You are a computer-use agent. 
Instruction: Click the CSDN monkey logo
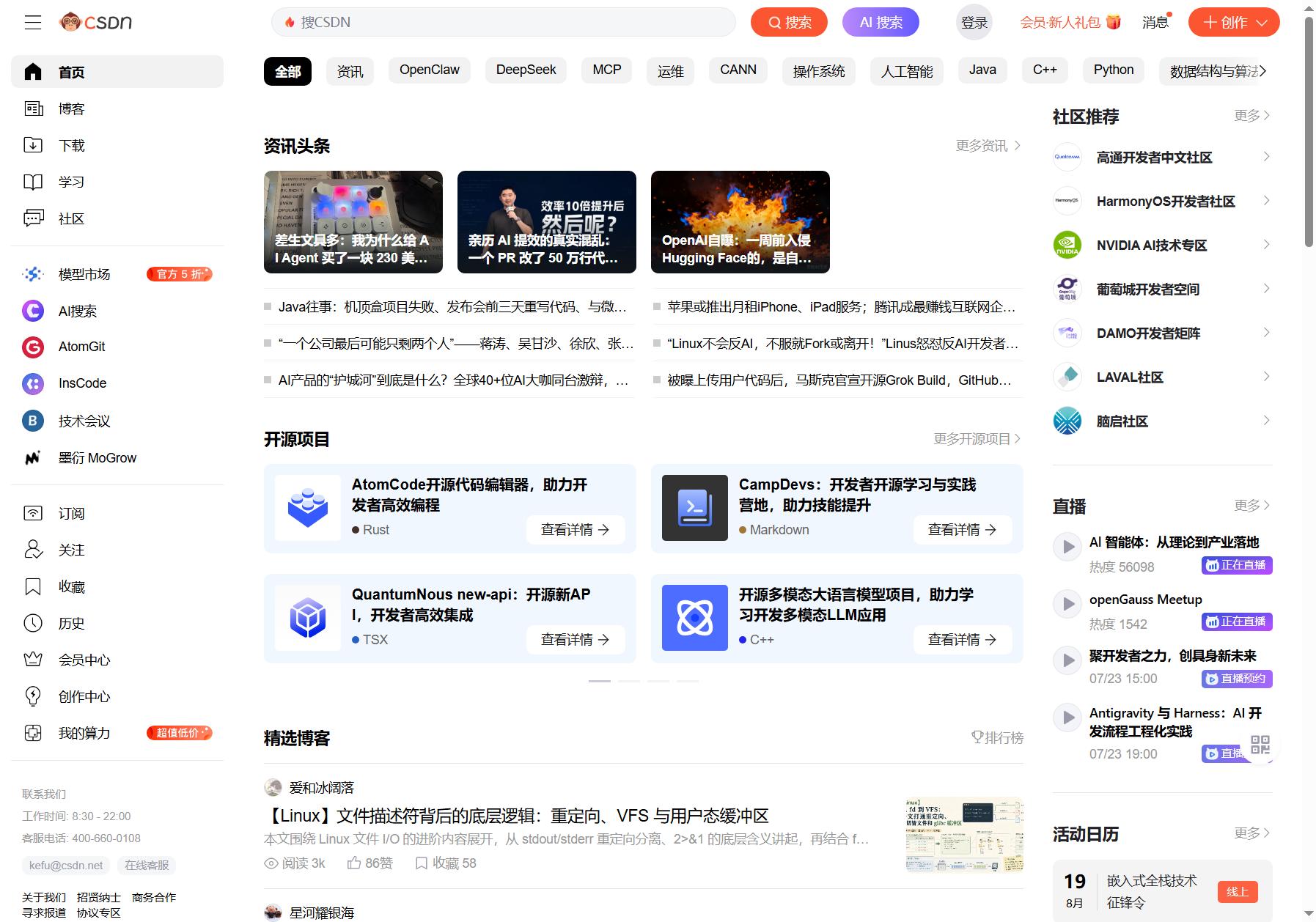pyautogui.click(x=96, y=22)
